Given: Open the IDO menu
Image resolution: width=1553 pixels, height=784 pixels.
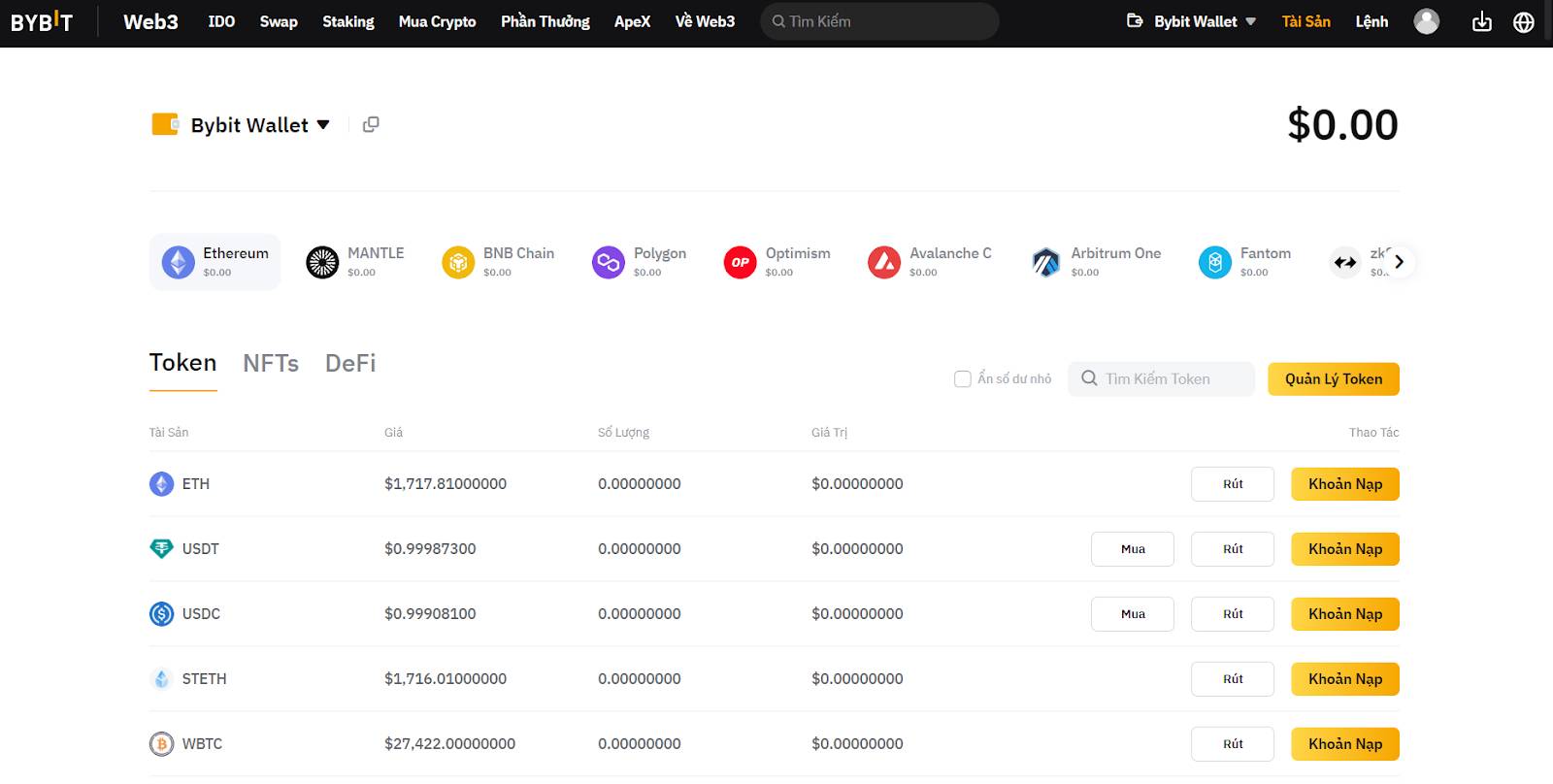Looking at the screenshot, I should [x=221, y=21].
